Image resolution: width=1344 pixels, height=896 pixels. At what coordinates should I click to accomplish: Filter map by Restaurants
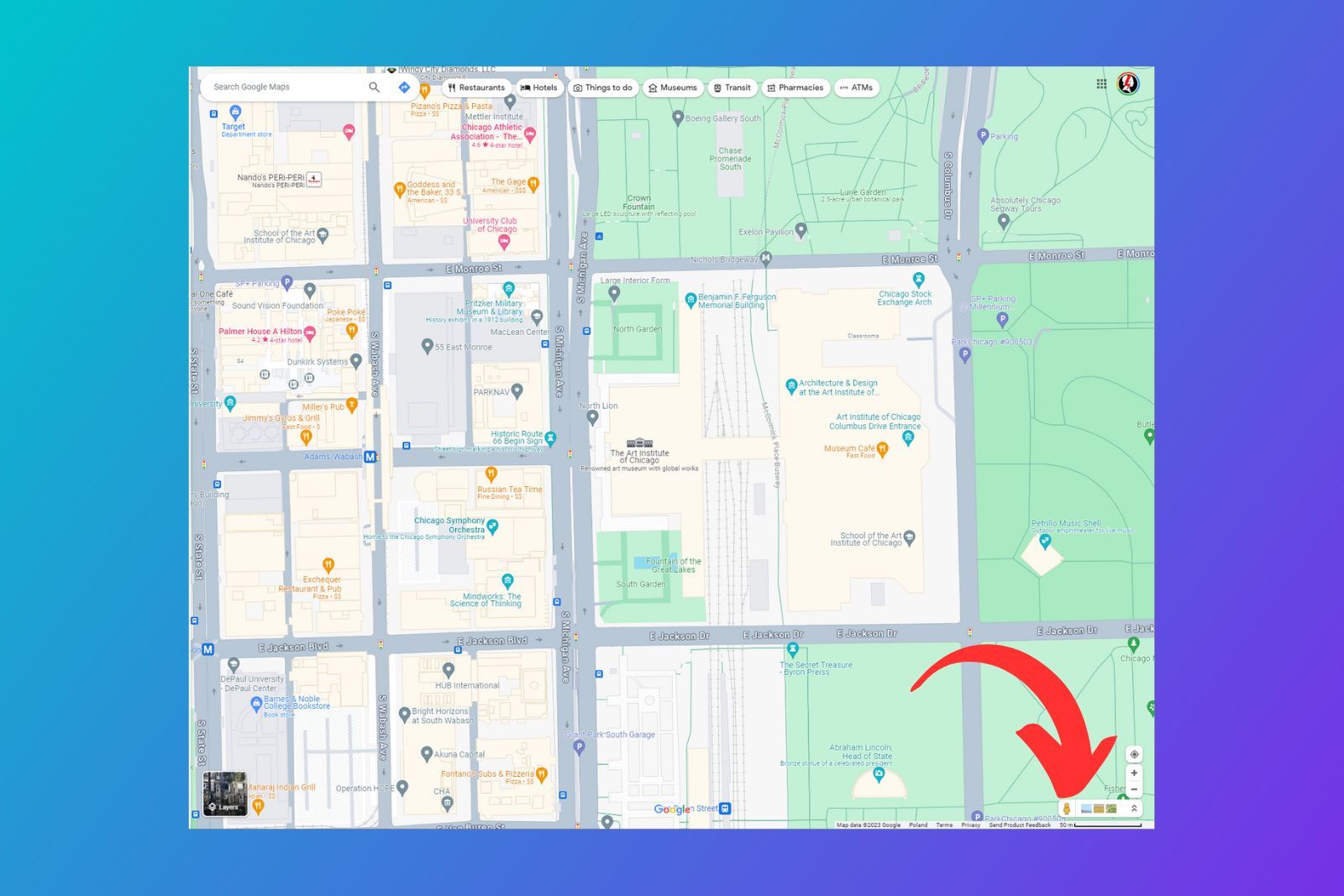point(476,87)
